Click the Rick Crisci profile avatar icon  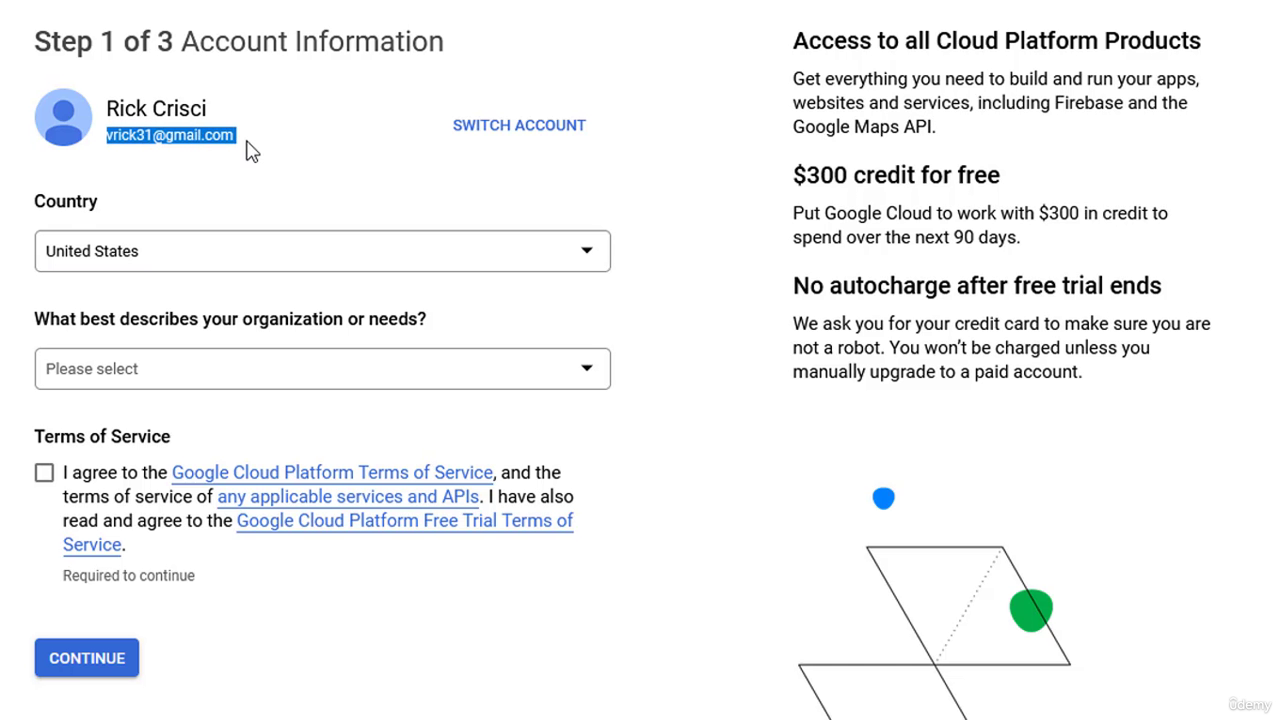coord(63,117)
